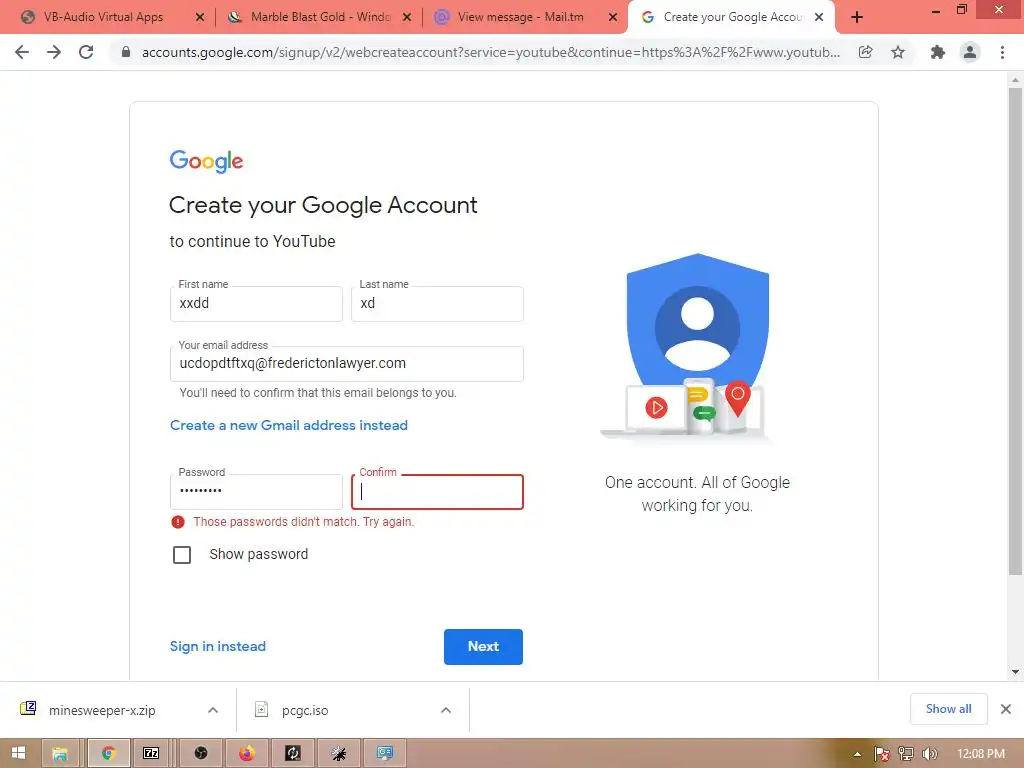Click the Chrome taskbar icon
The width and height of the screenshot is (1024, 768).
(108, 753)
